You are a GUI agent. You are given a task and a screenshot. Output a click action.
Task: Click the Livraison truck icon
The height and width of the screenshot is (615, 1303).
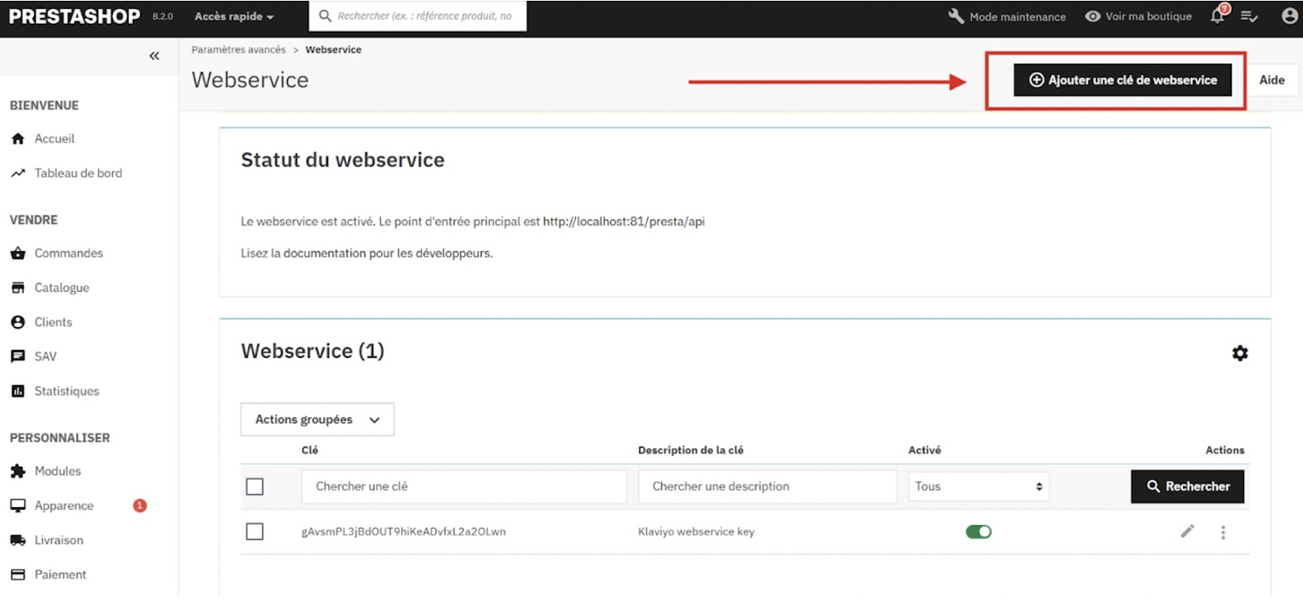18,540
